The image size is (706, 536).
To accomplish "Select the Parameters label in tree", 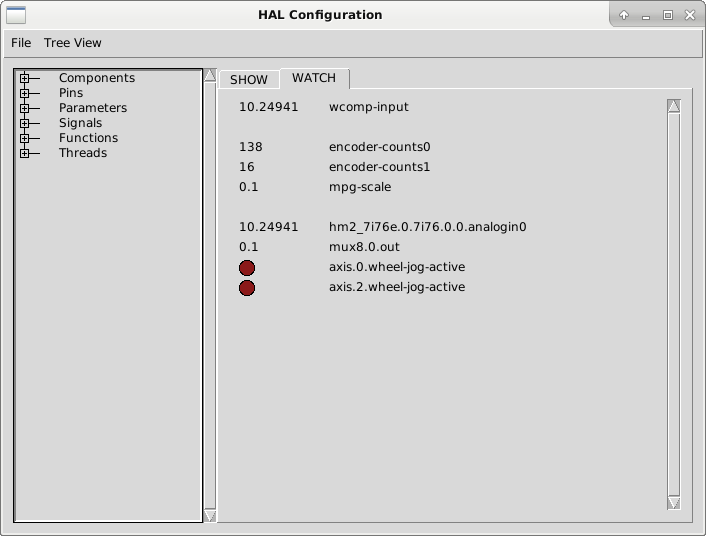I will click(93, 108).
